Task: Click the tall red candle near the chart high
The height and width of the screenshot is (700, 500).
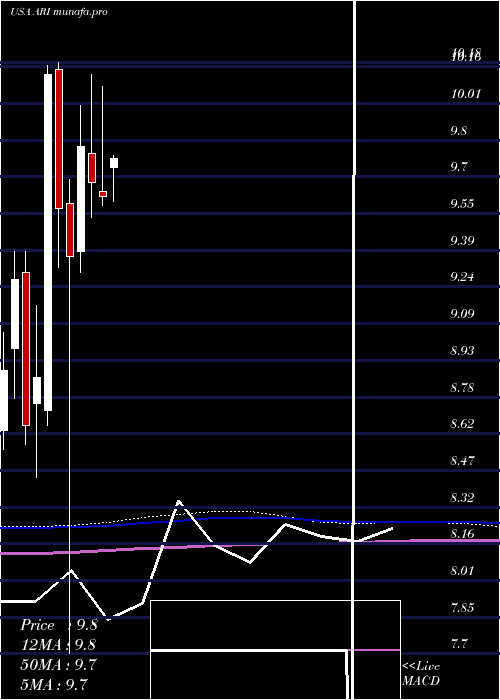Action: click(59, 139)
